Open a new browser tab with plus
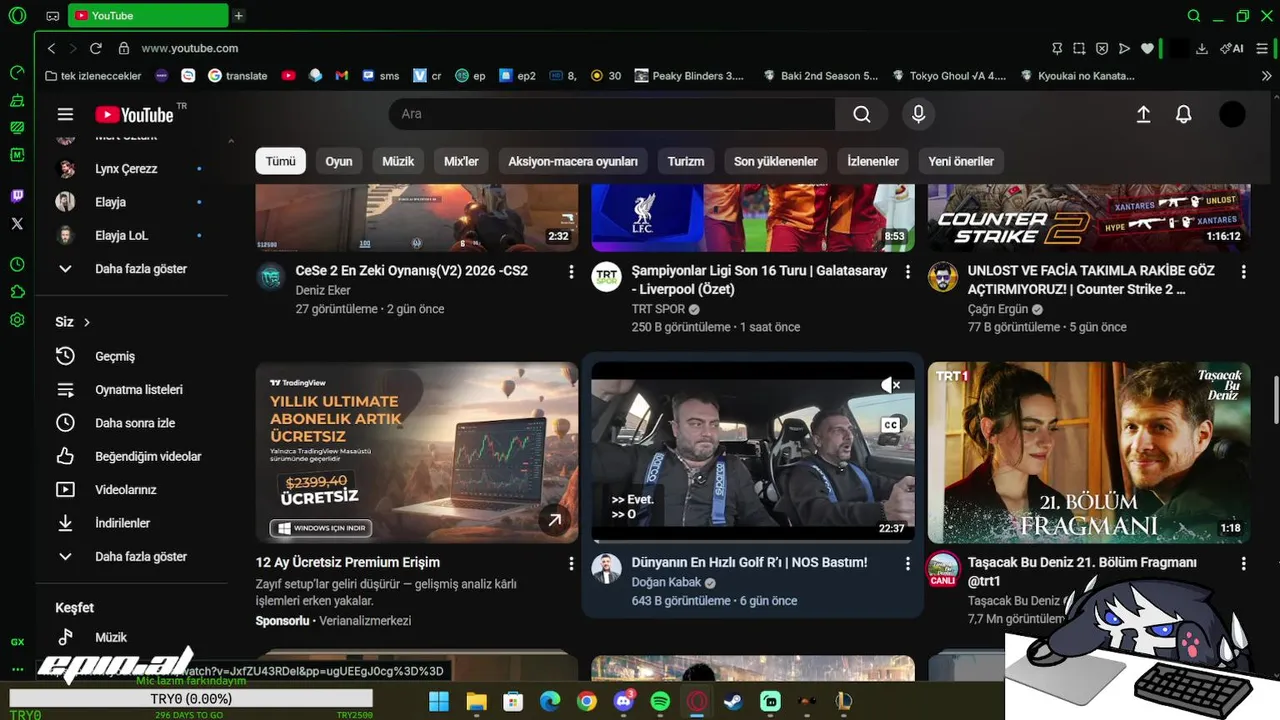This screenshot has height=720, width=1280. click(x=238, y=16)
